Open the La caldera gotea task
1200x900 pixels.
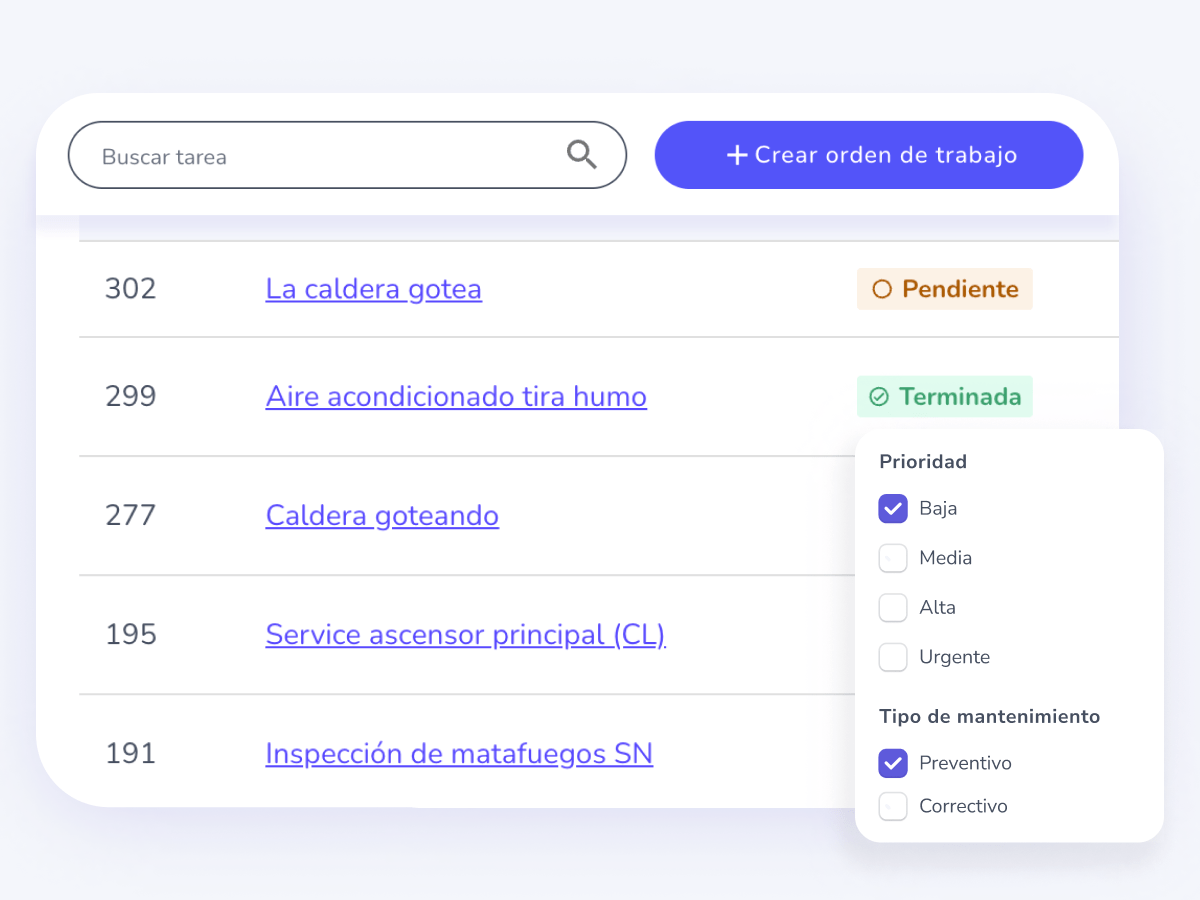point(373,289)
